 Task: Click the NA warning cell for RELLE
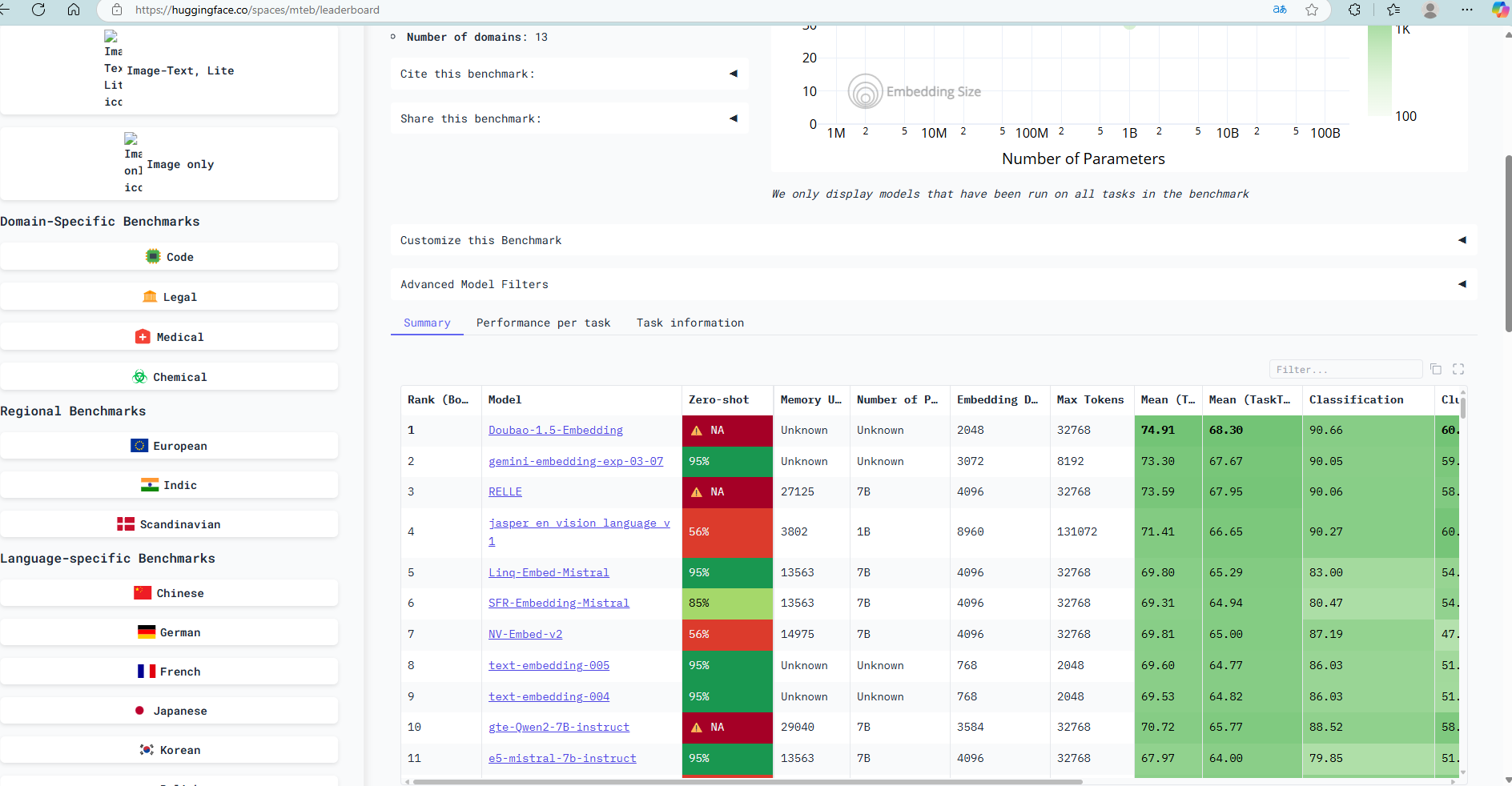click(x=727, y=491)
